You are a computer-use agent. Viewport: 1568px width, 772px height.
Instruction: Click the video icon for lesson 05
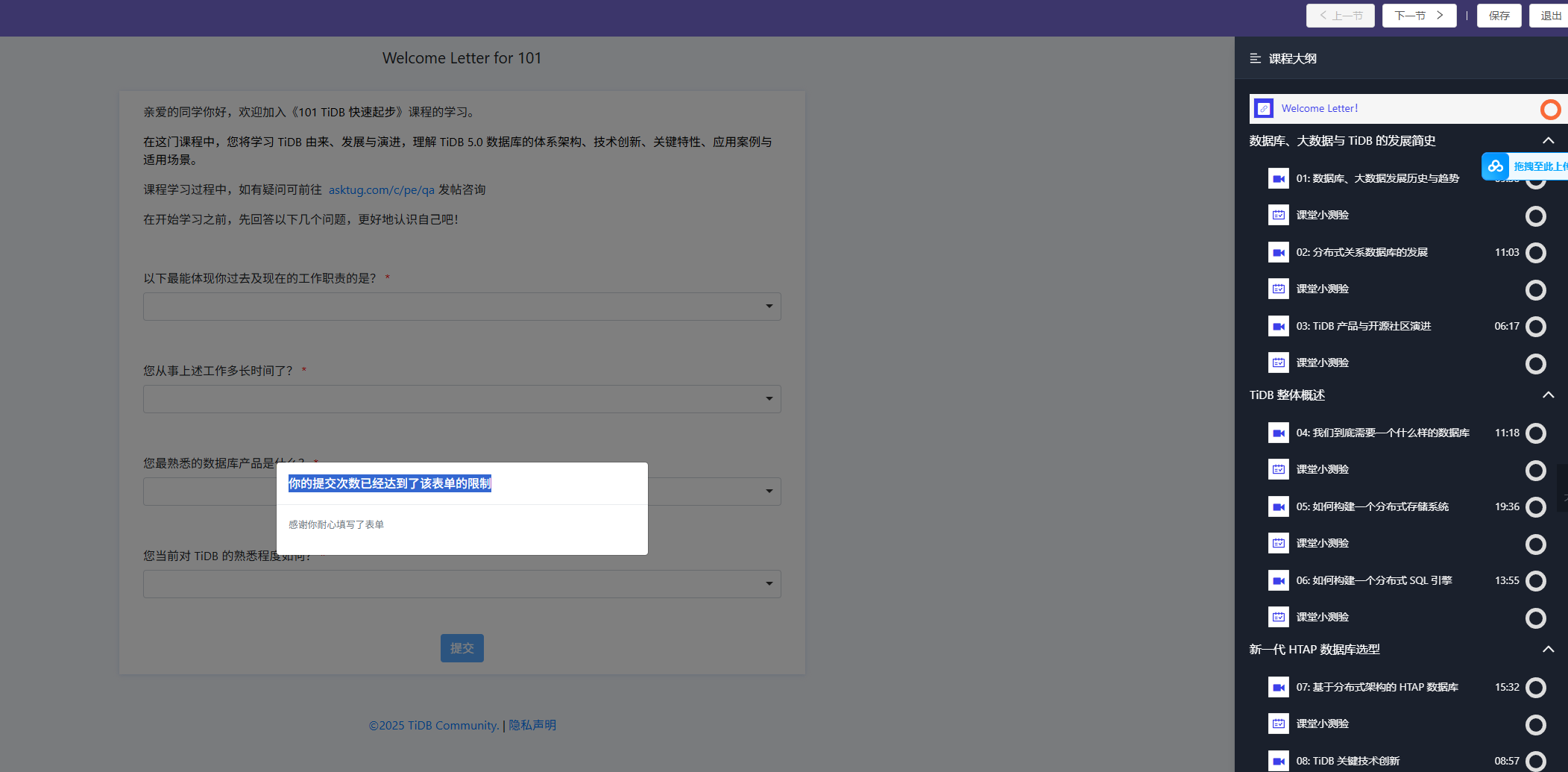pyautogui.click(x=1279, y=506)
